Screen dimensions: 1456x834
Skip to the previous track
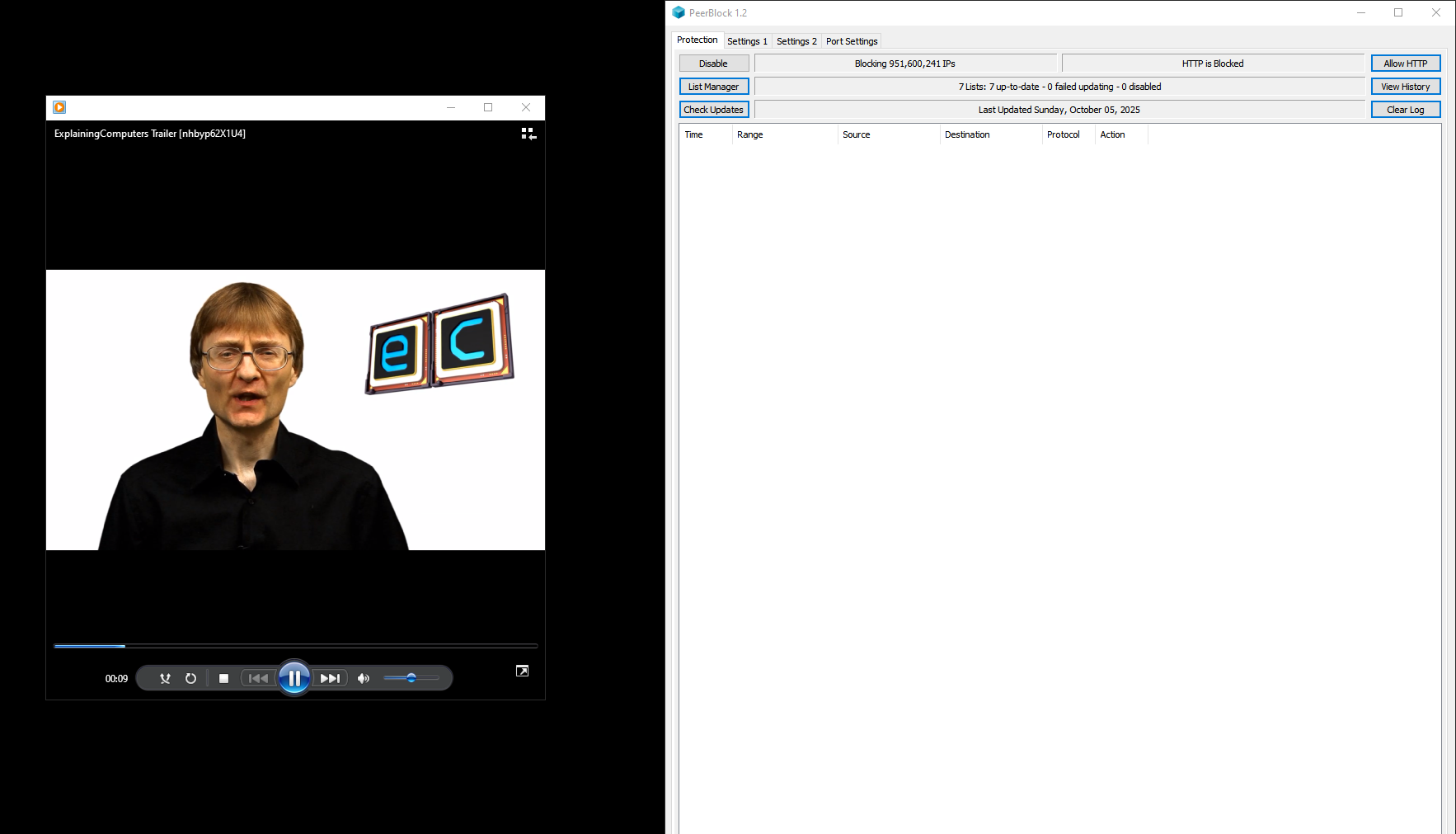pos(259,678)
